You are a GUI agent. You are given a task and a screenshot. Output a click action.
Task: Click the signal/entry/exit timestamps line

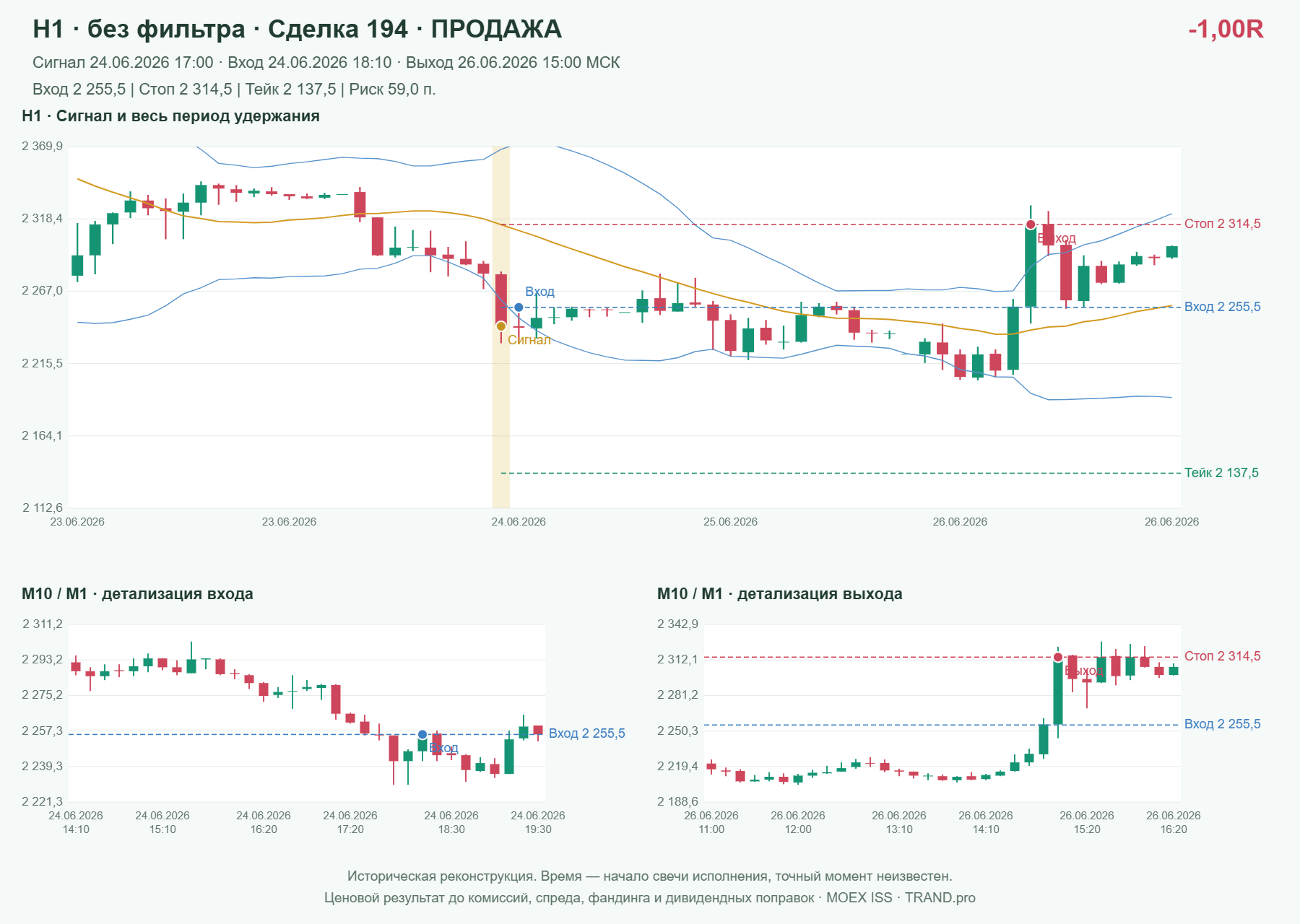click(x=326, y=63)
